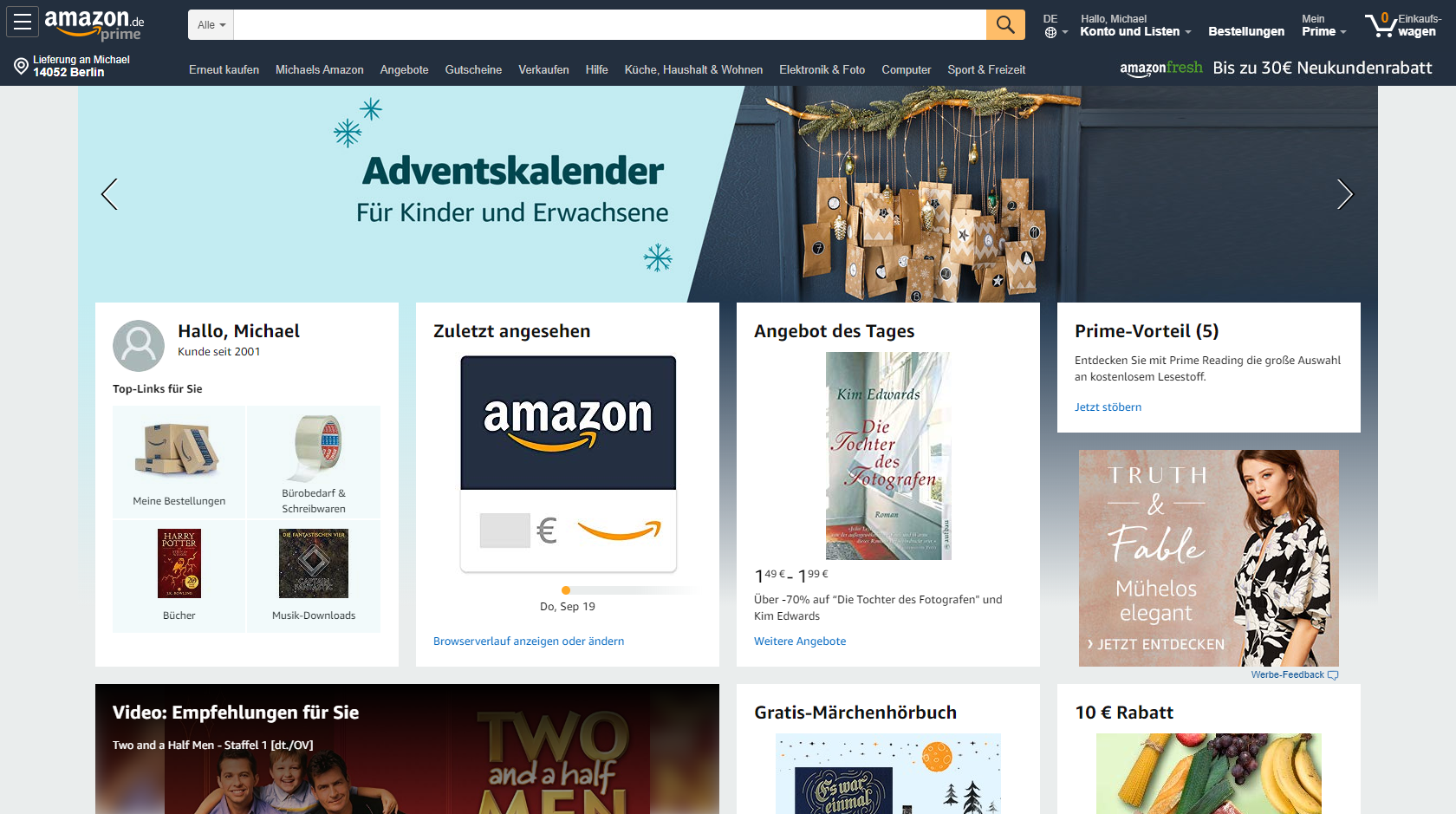Expand the Alle search category dropdown
The height and width of the screenshot is (814, 1456).
tap(211, 24)
